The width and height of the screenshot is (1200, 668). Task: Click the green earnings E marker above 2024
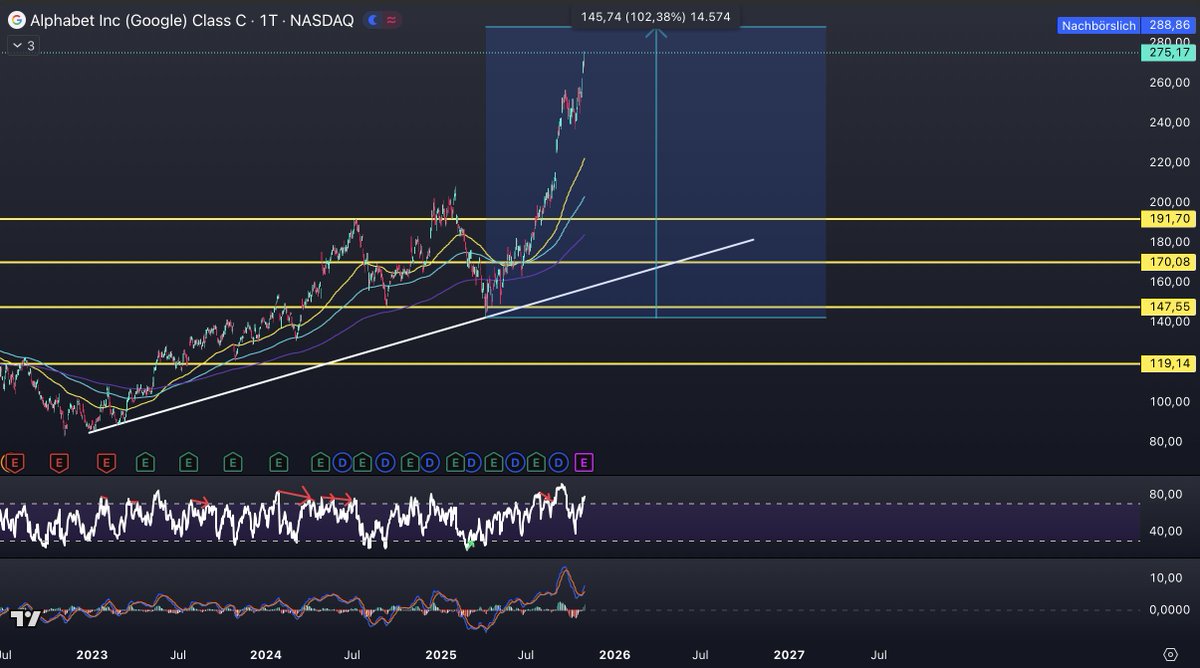pos(278,461)
